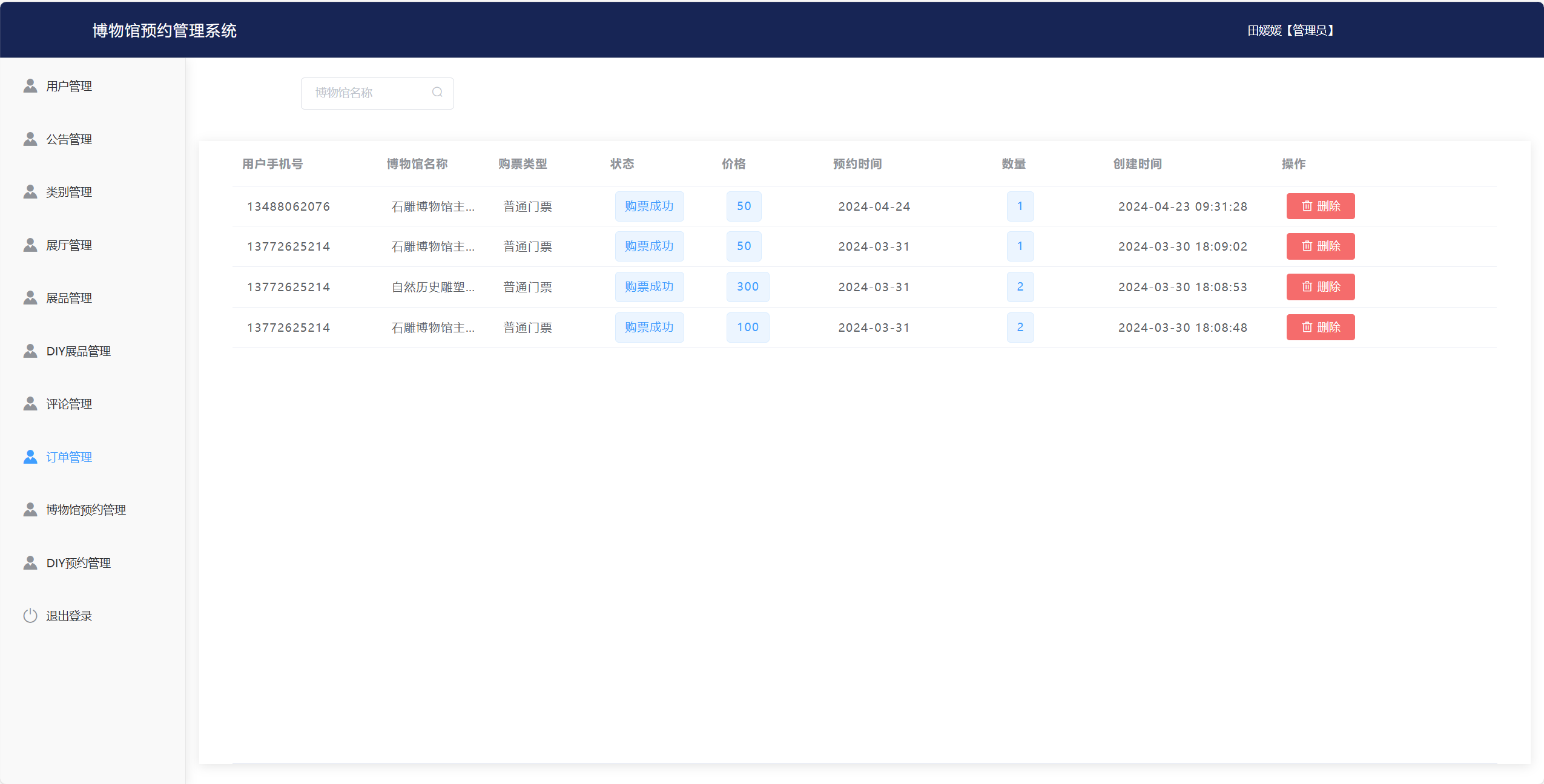Click the search magnifier icon
Viewport: 1544px width, 784px height.
[x=437, y=92]
